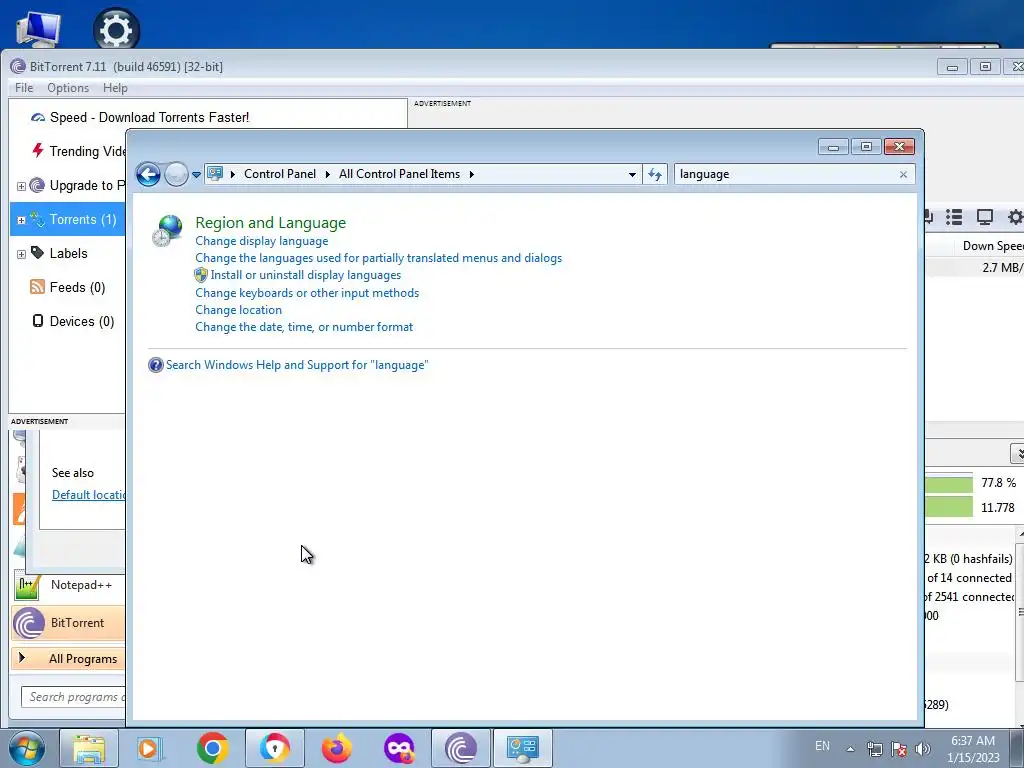Open the BitTorrent Help menu

click(x=115, y=88)
